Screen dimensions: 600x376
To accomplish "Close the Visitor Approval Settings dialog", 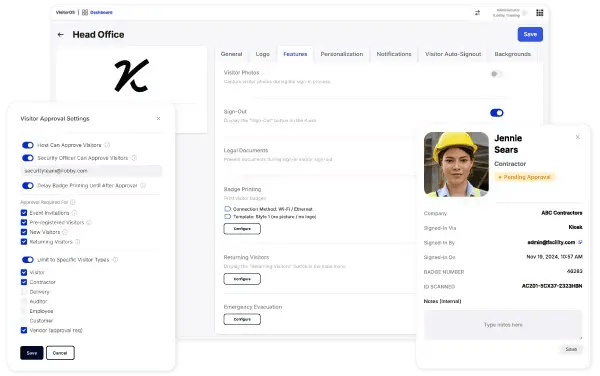I will (158, 119).
